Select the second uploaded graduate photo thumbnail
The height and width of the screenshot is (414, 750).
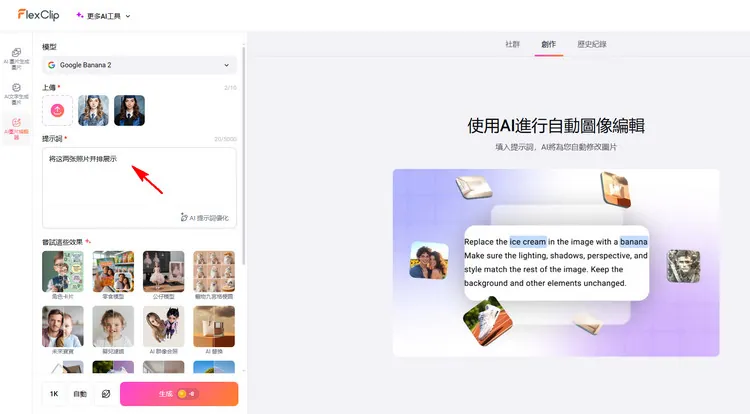tap(129, 110)
